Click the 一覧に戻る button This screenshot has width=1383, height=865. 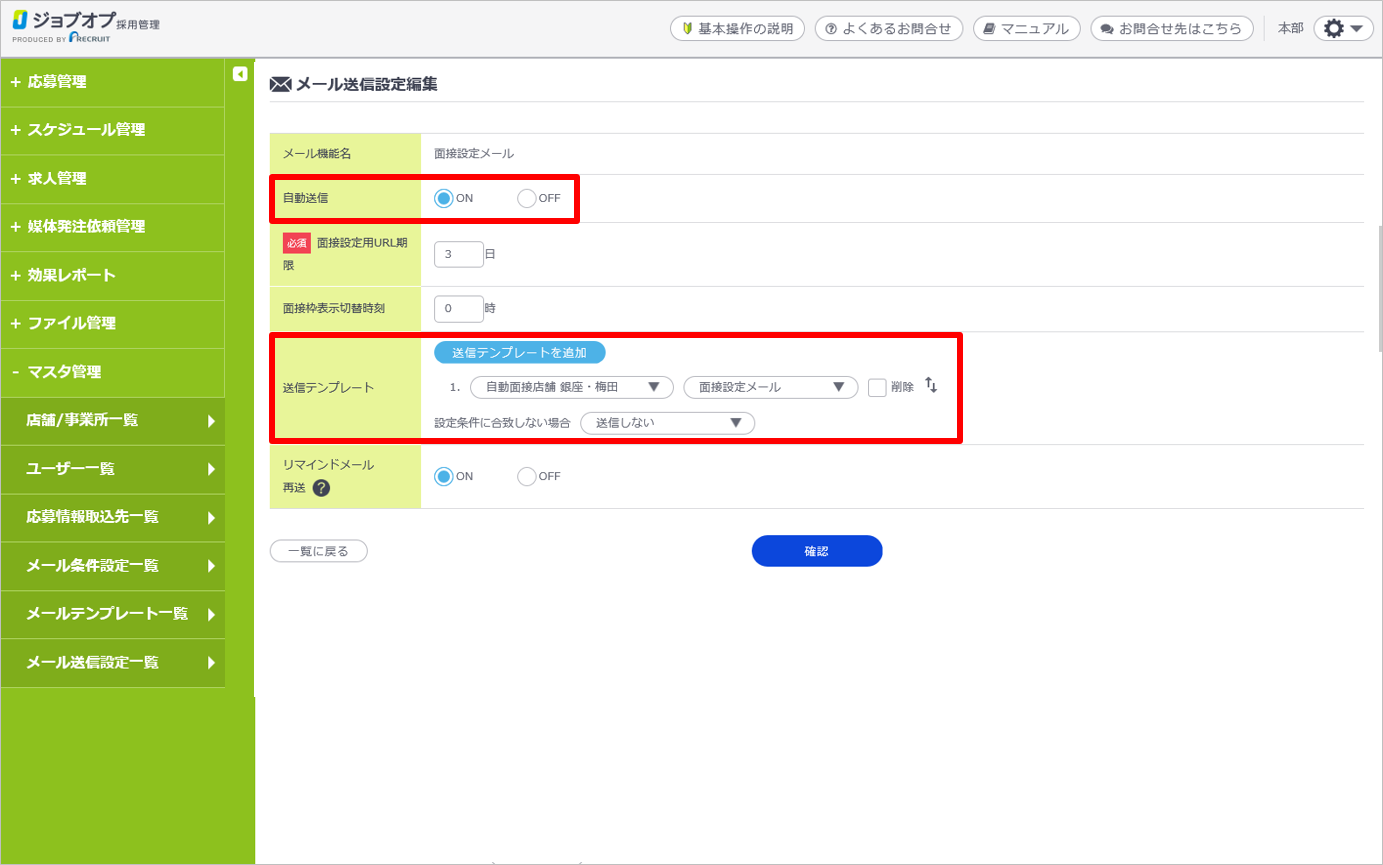point(318,551)
